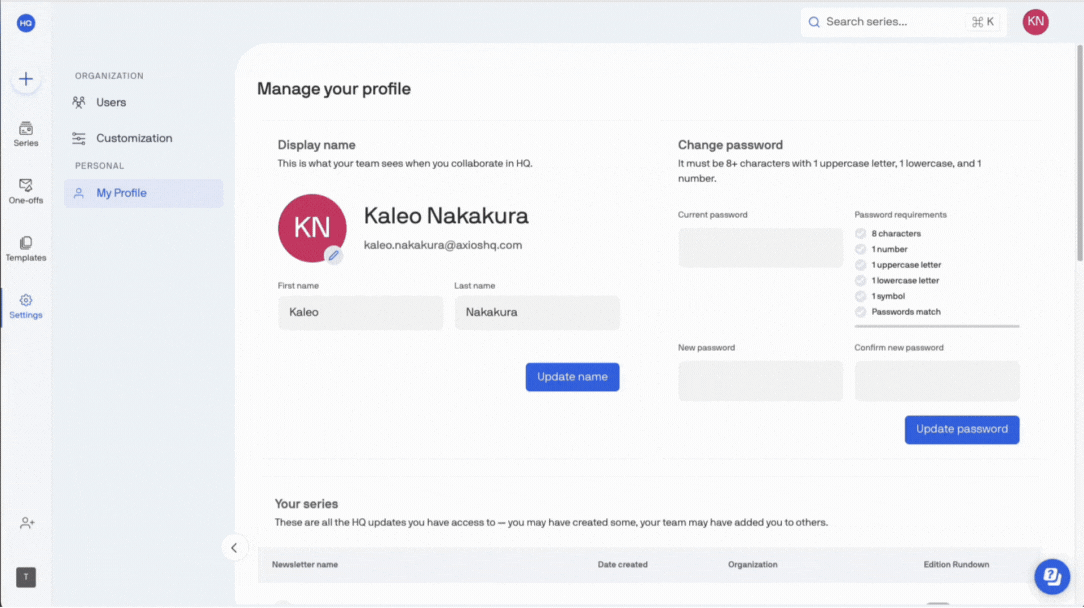Click the Update password button
This screenshot has height=608, width=1084.
(x=961, y=429)
